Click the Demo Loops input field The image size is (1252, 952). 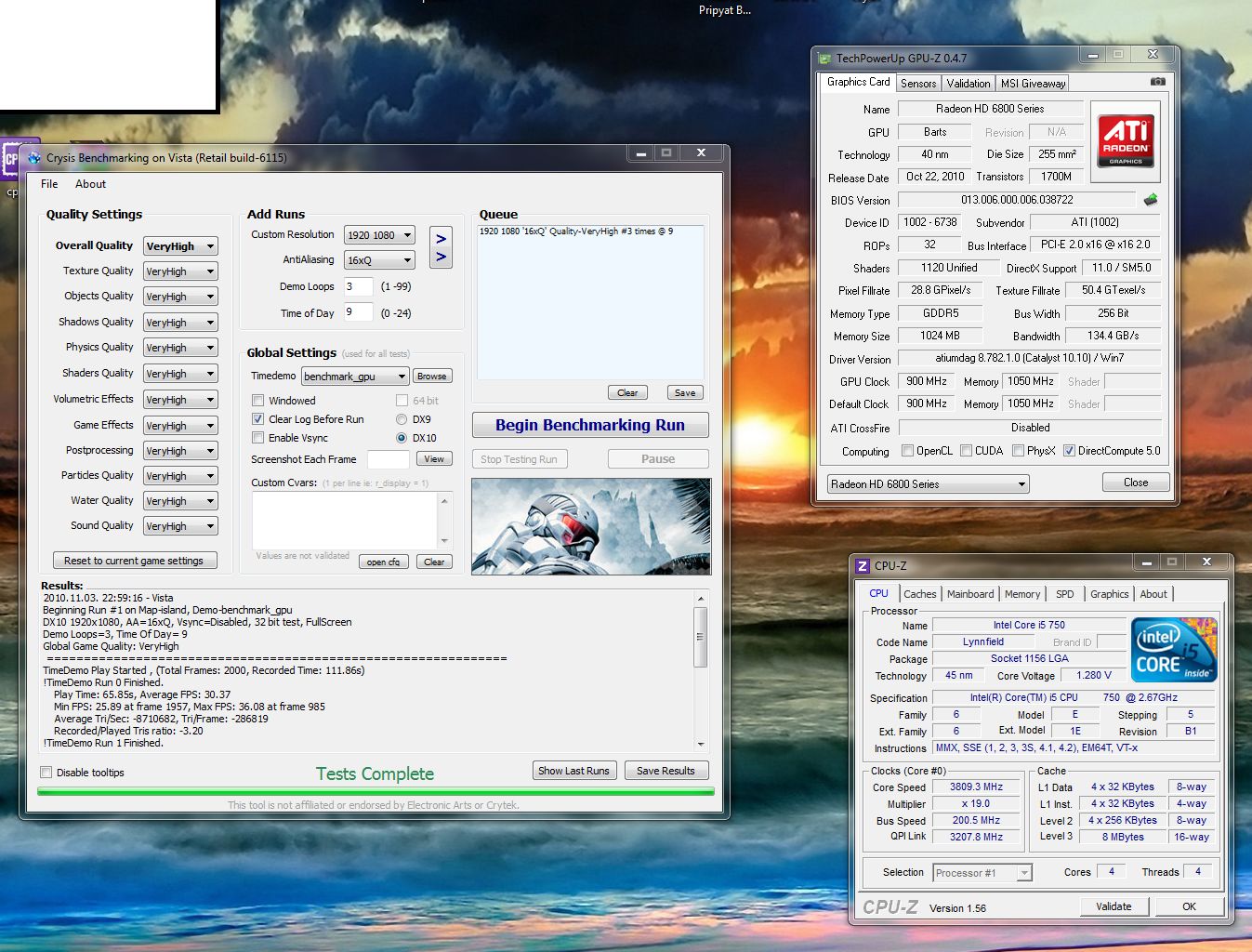(358, 287)
